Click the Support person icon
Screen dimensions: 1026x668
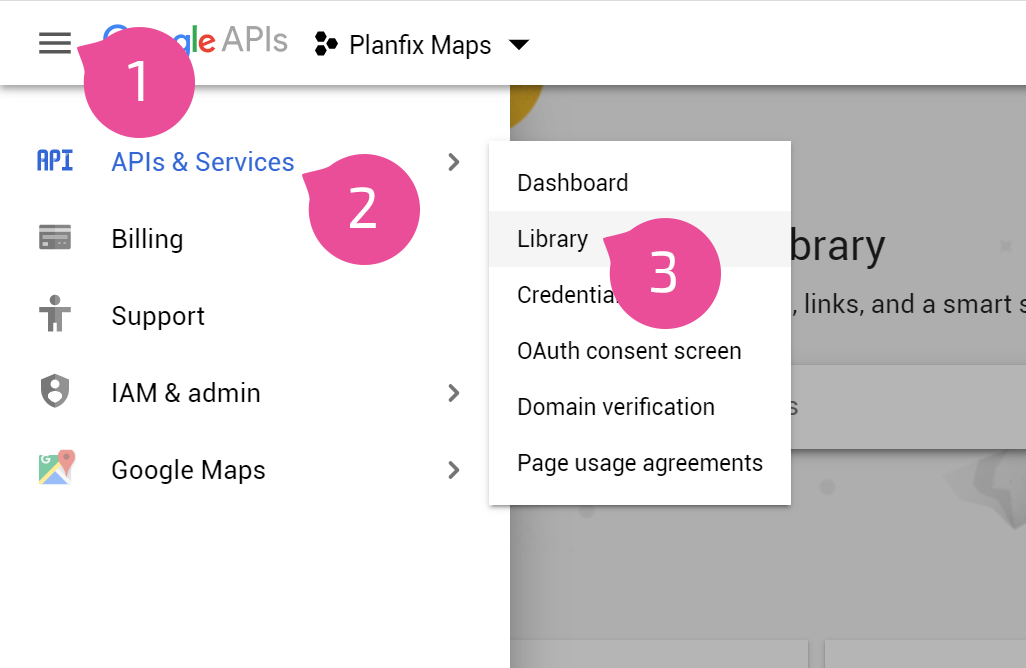click(55, 314)
